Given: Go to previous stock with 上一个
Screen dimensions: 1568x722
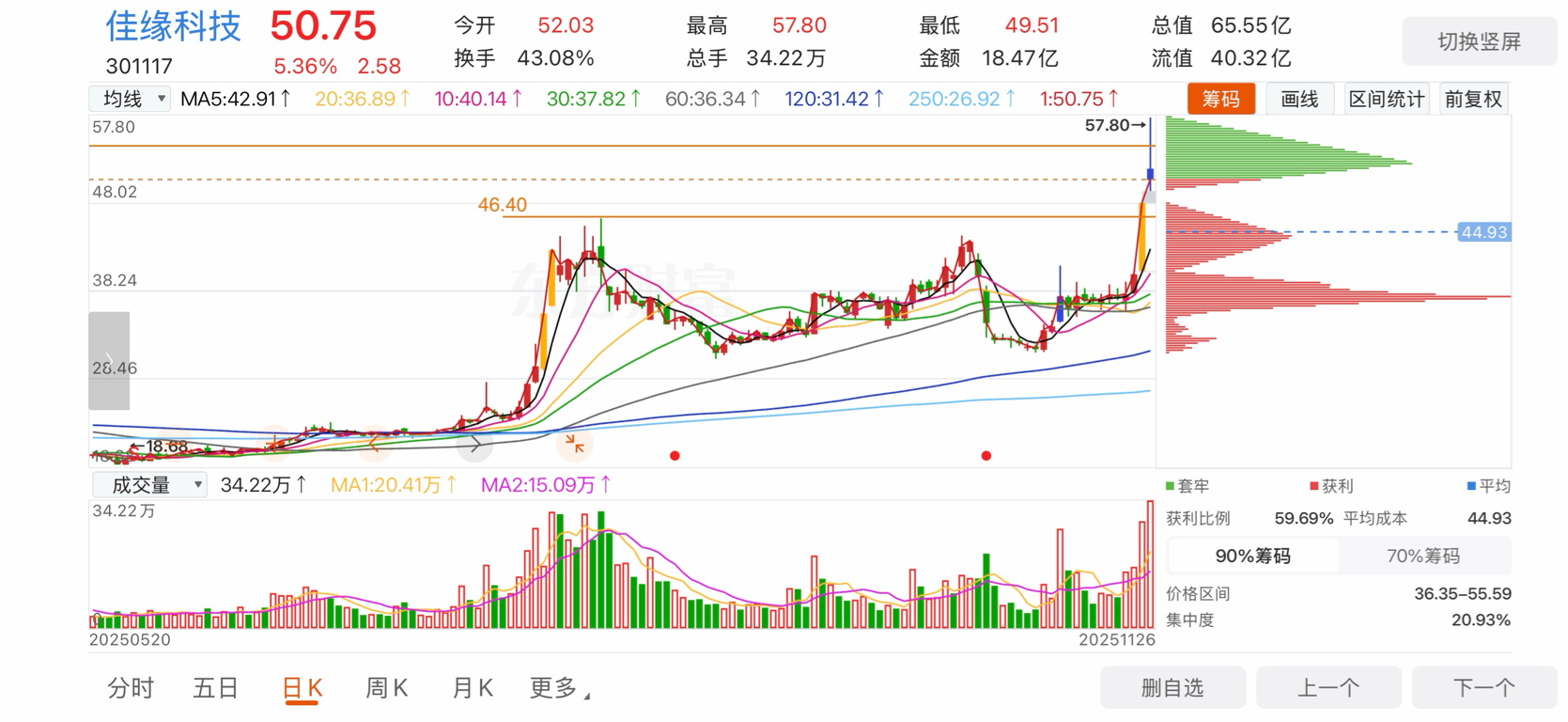Looking at the screenshot, I should pyautogui.click(x=1328, y=688).
